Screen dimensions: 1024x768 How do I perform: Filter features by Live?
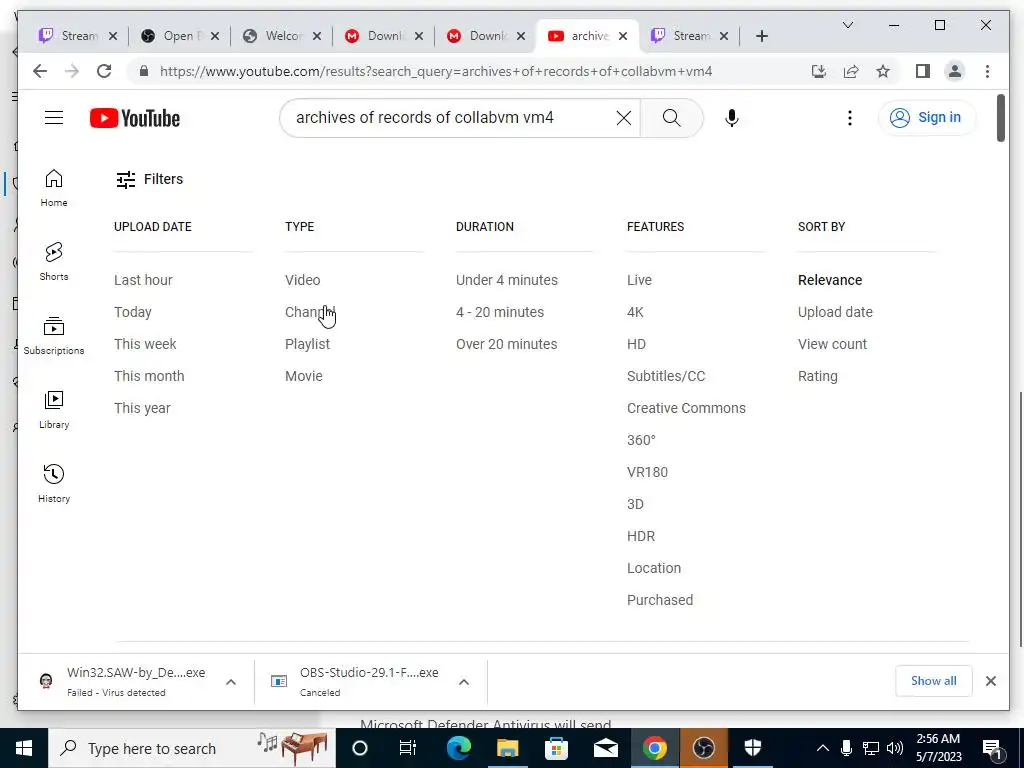click(639, 280)
